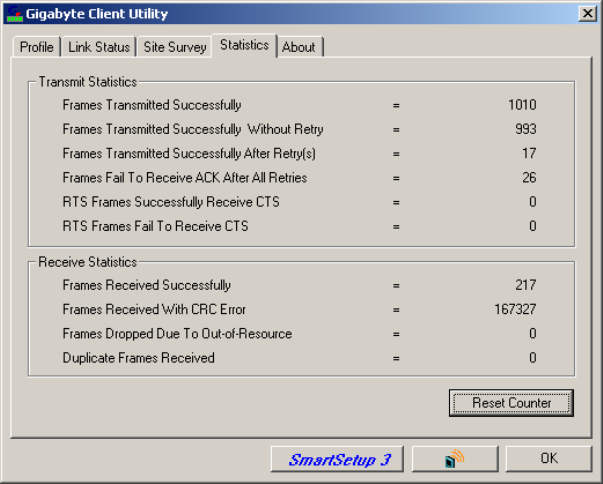Image resolution: width=603 pixels, height=484 pixels.
Task: Click the Receive Statistics group label
Action: click(x=88, y=262)
